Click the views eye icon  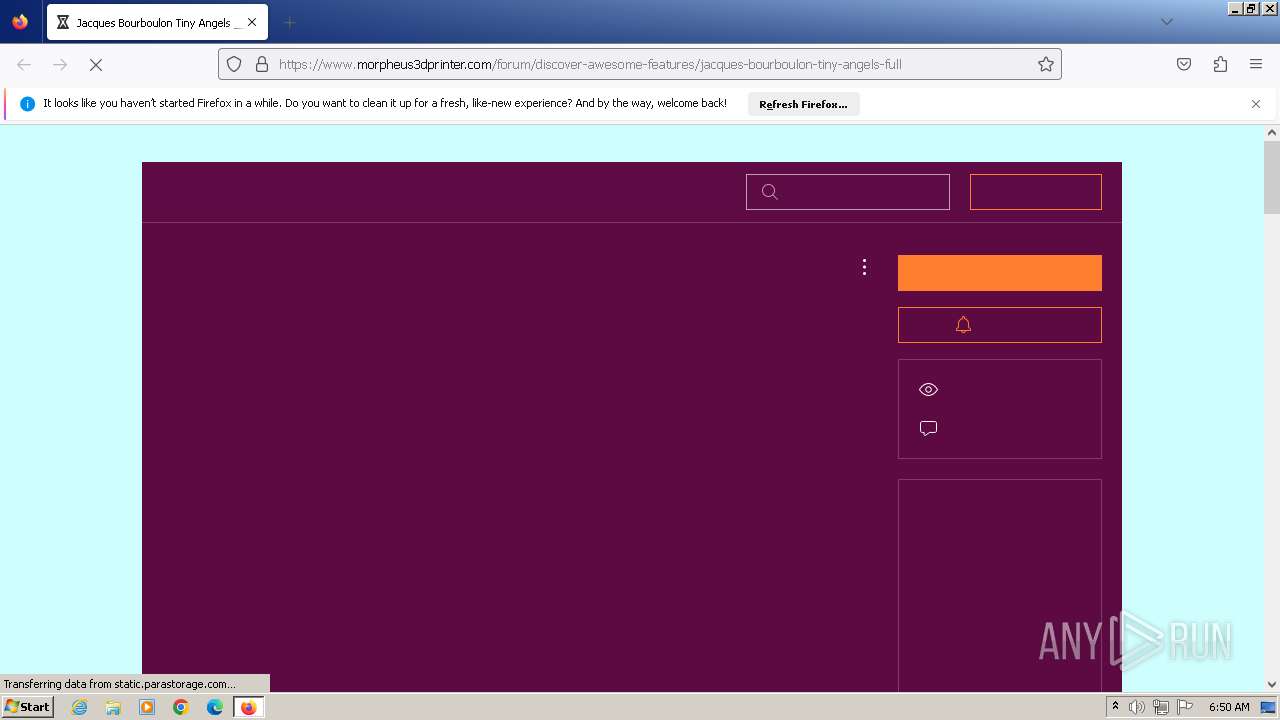tap(928, 390)
